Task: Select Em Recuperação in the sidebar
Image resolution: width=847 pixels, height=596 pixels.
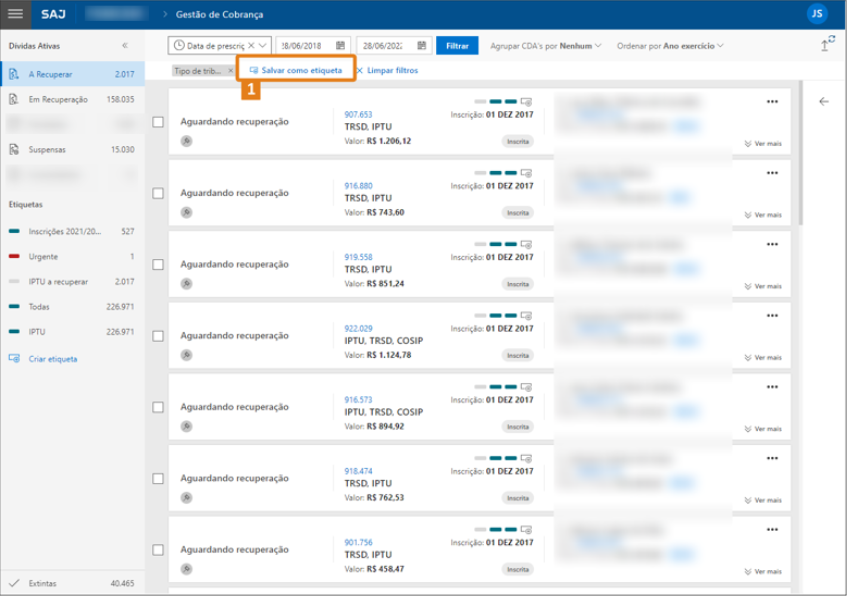Action: pos(58,100)
